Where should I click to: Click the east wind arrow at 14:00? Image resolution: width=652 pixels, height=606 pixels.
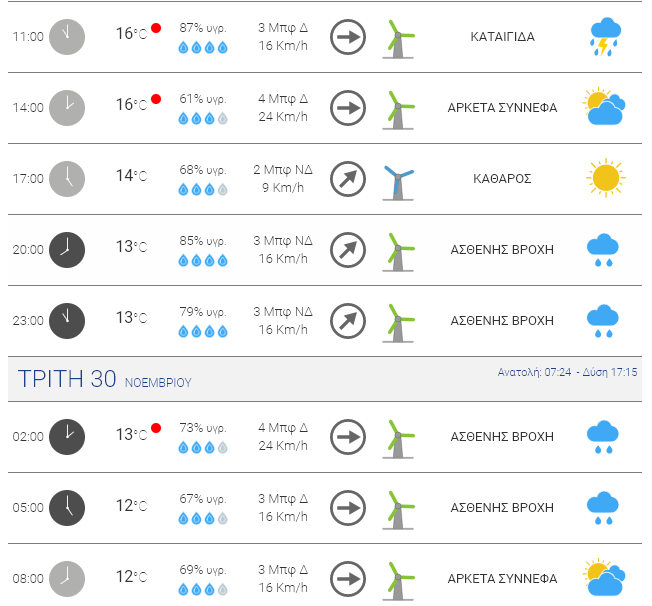pyautogui.click(x=348, y=108)
